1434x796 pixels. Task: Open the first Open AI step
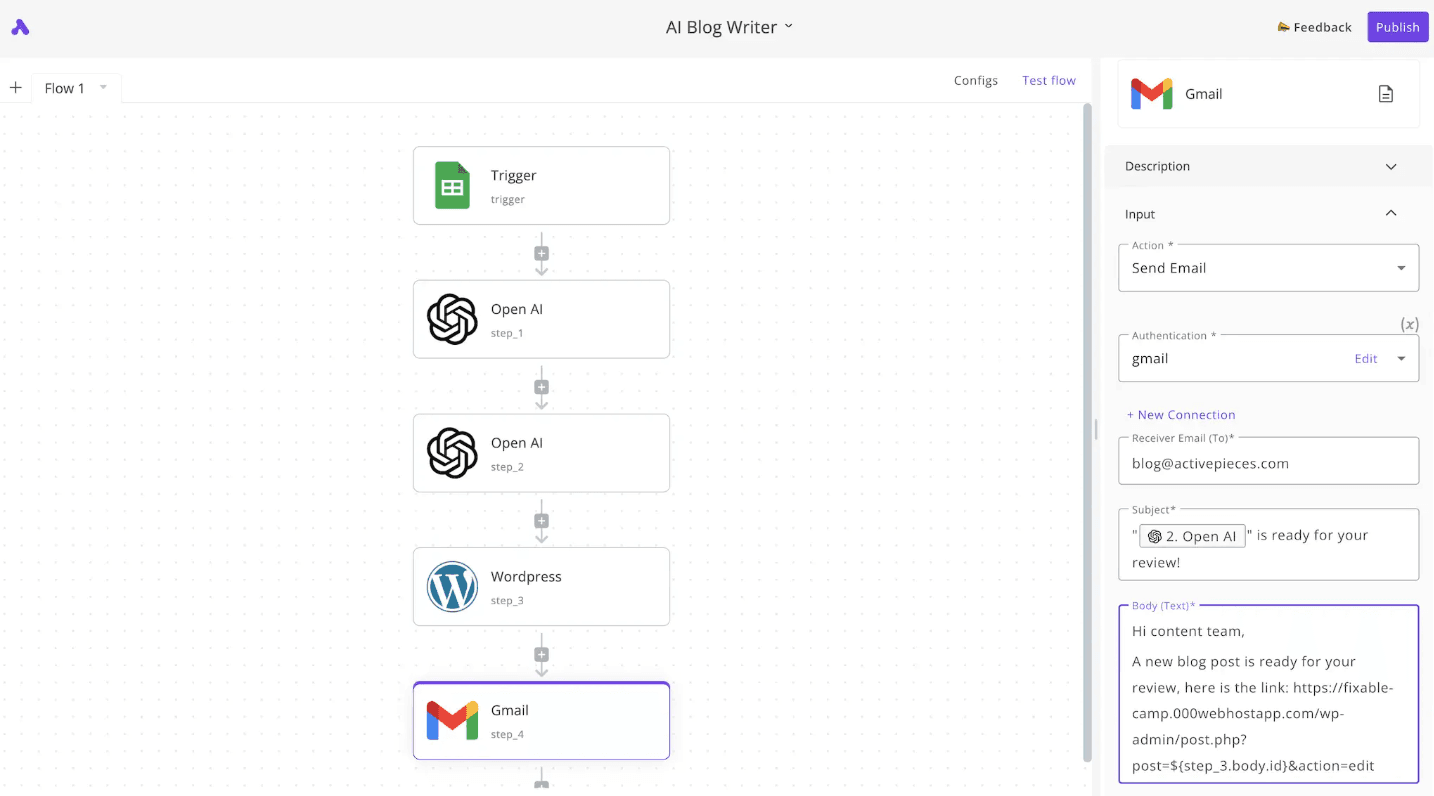pos(541,319)
